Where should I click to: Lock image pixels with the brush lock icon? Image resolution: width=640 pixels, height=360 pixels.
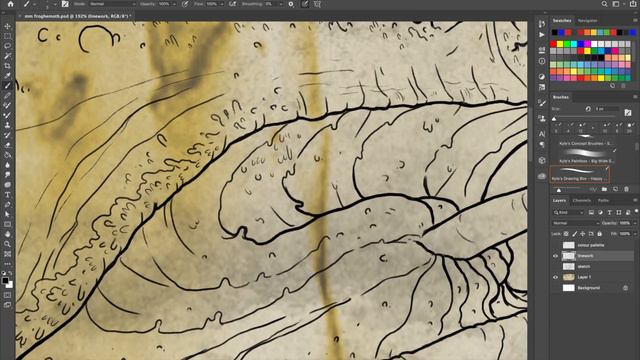pos(575,234)
